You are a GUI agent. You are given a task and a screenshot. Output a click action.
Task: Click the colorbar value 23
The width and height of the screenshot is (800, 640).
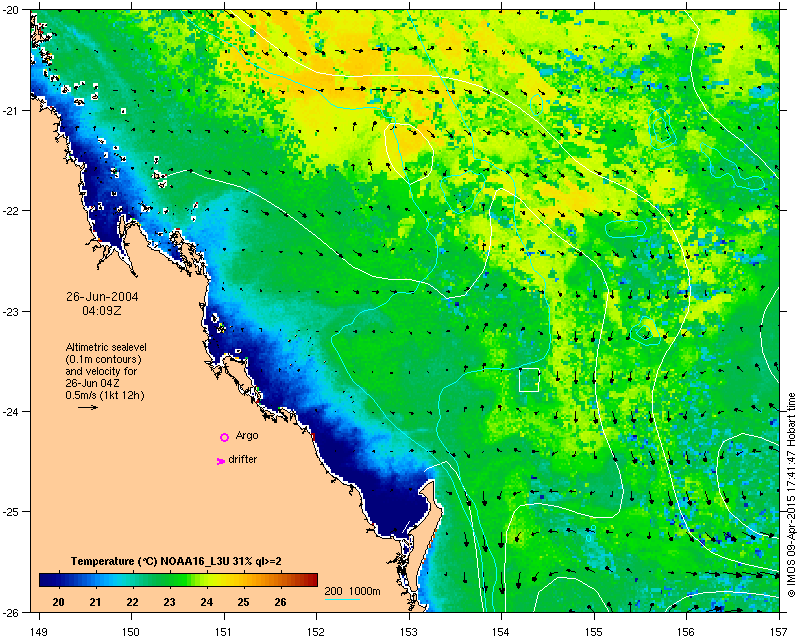click(169, 602)
